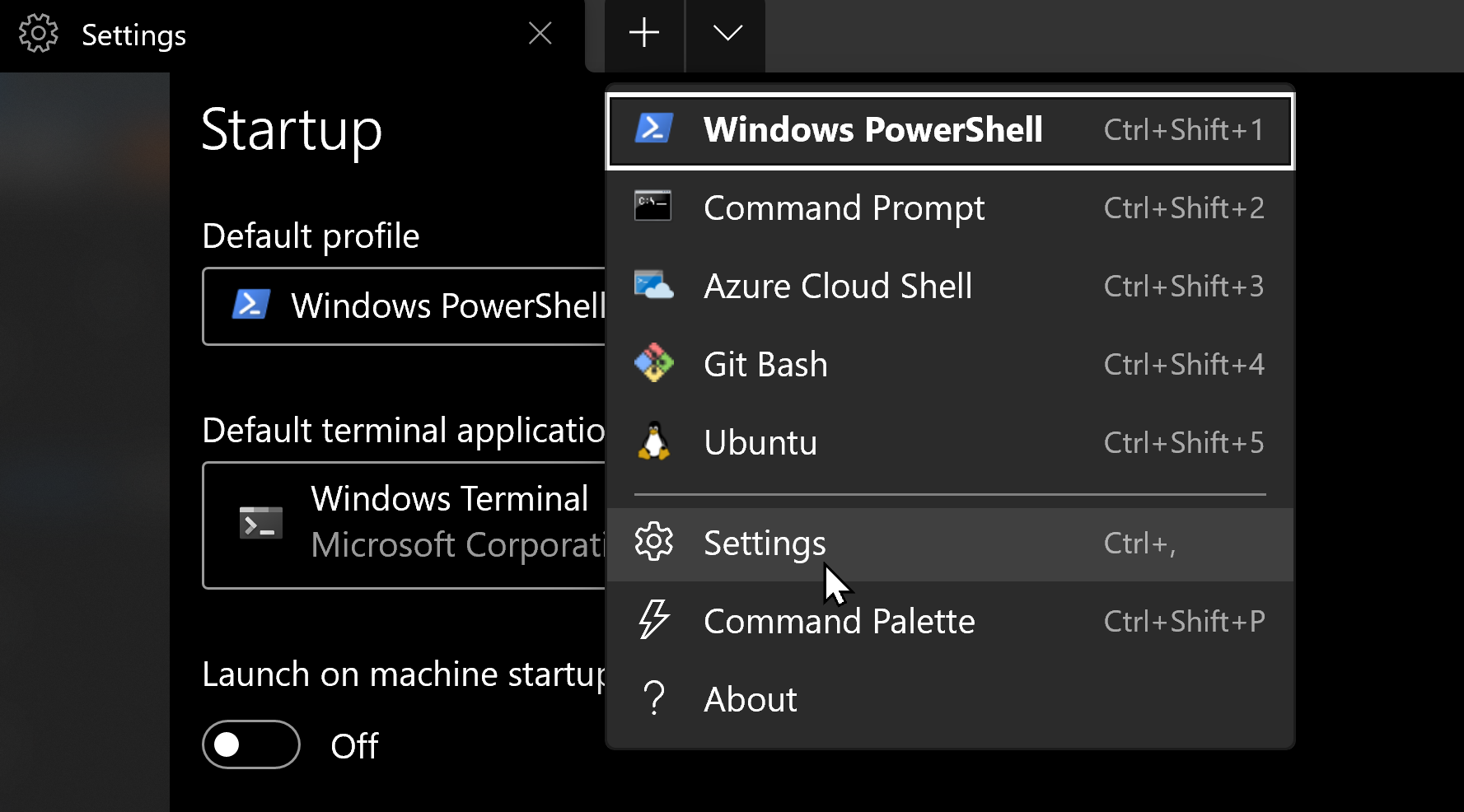
Task: Switch to the Settings tab
Action: pos(292,35)
